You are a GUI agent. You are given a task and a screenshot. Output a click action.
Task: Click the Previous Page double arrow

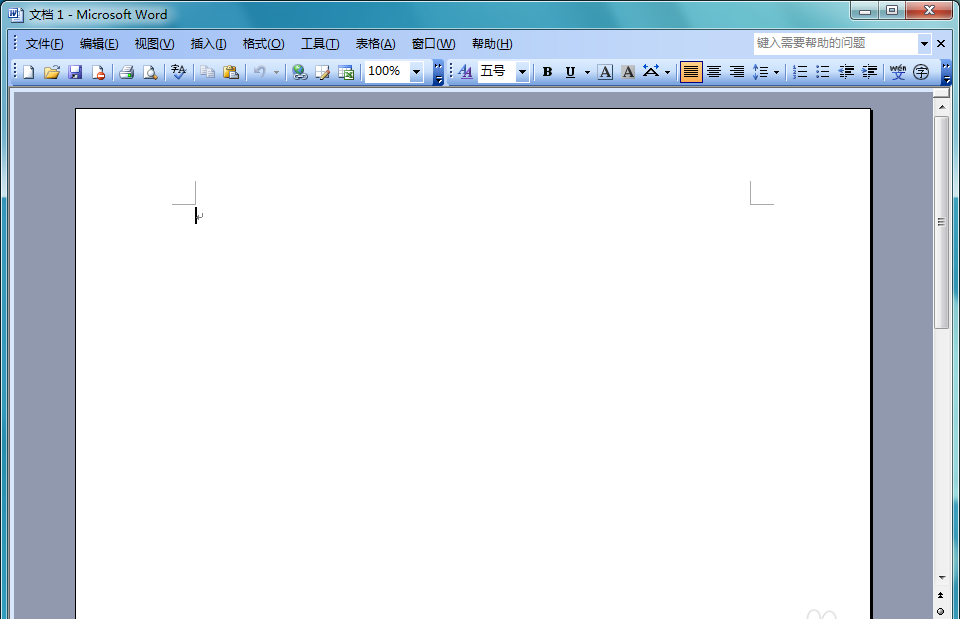click(x=941, y=596)
